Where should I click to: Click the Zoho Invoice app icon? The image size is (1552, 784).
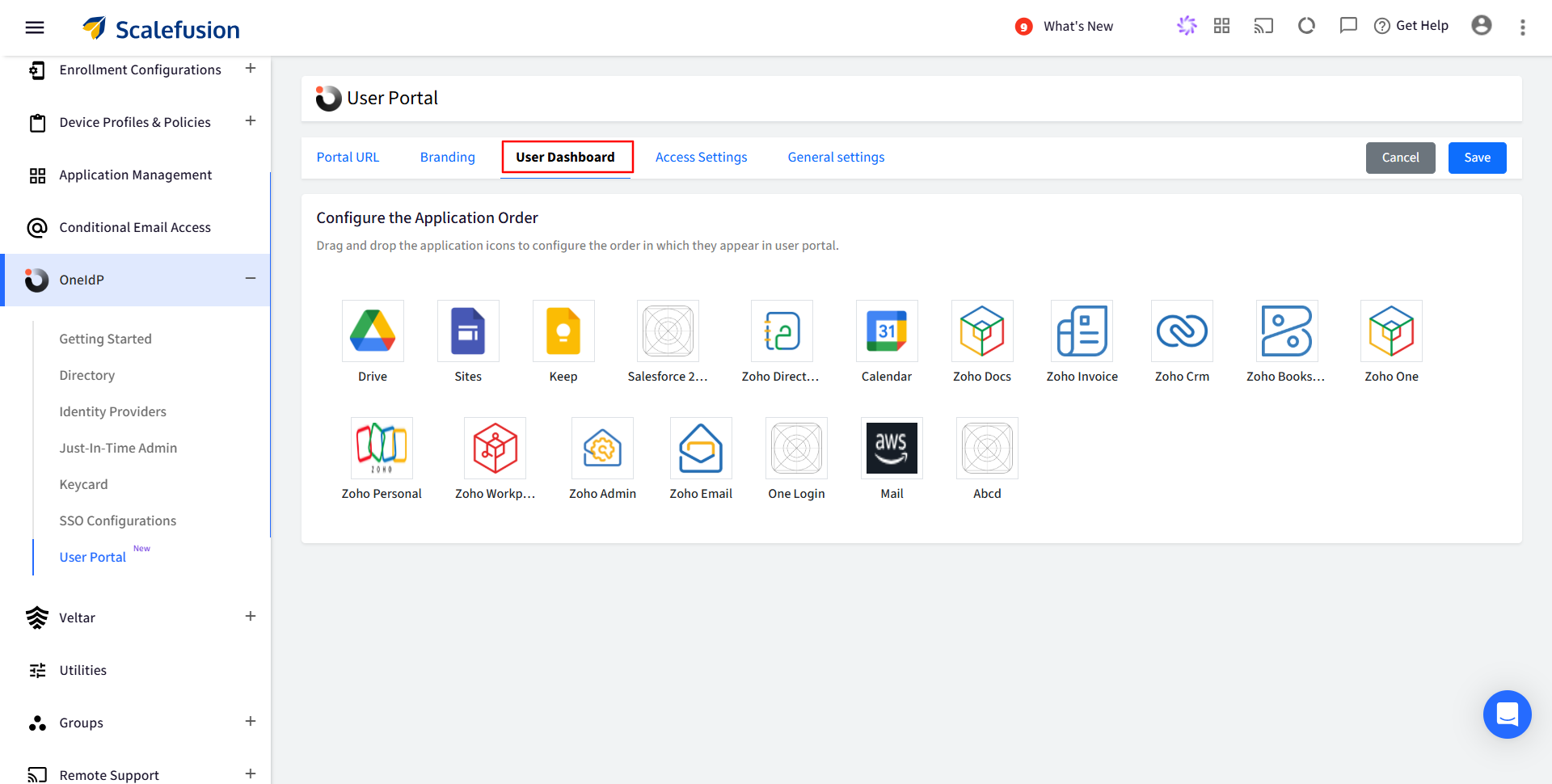pyautogui.click(x=1082, y=331)
